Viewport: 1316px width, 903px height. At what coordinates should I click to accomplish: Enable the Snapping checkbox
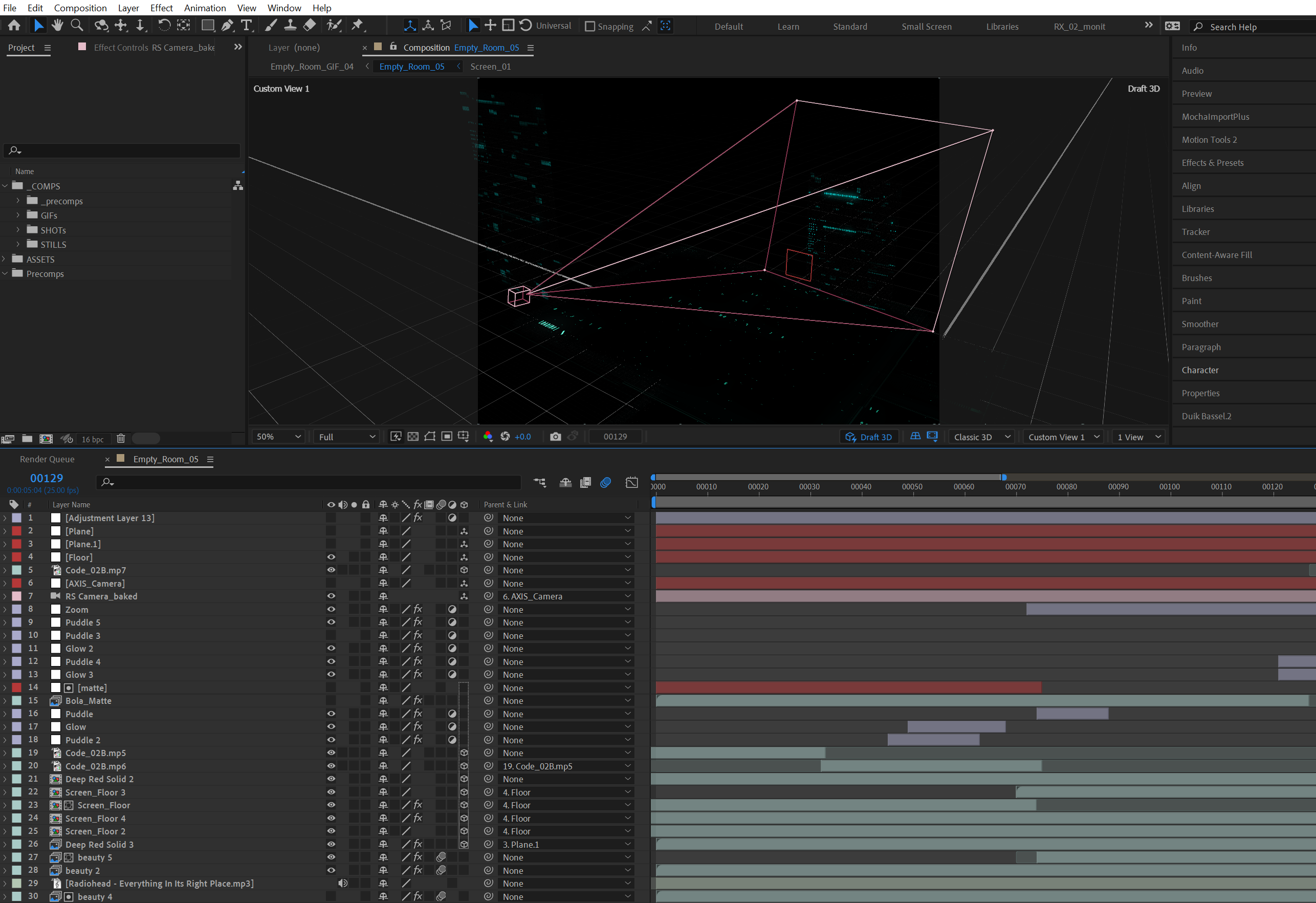pyautogui.click(x=589, y=27)
